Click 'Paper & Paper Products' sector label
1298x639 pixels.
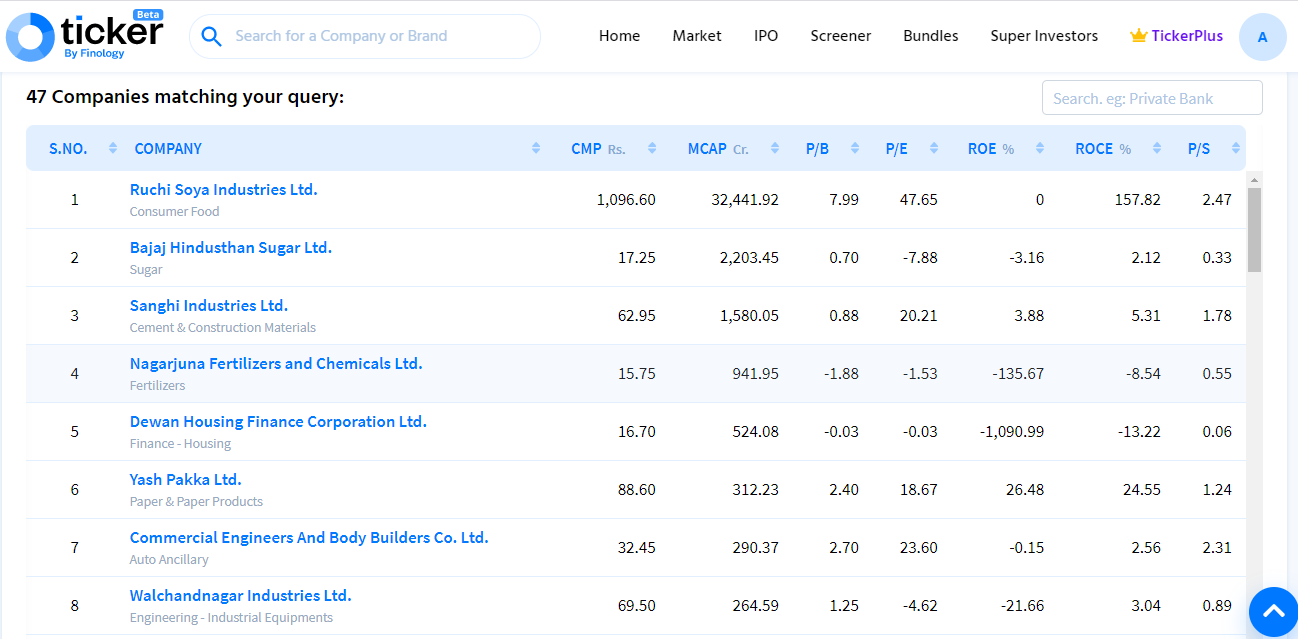196,501
